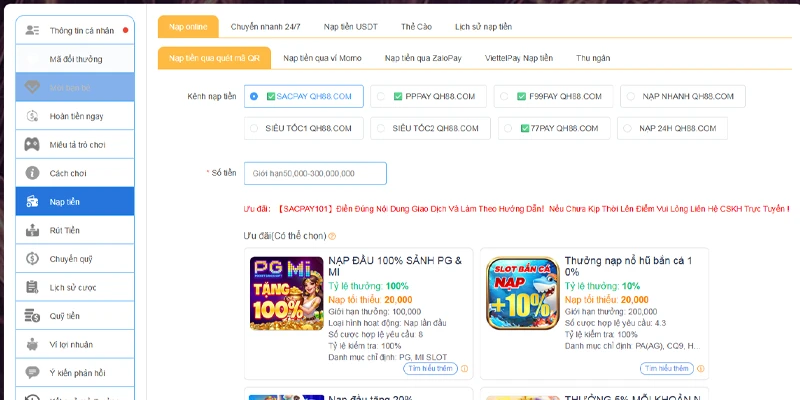Click the PG MI TẶNG 100% promo thumbnail
Screen dimensions: 800x400
click(x=287, y=293)
